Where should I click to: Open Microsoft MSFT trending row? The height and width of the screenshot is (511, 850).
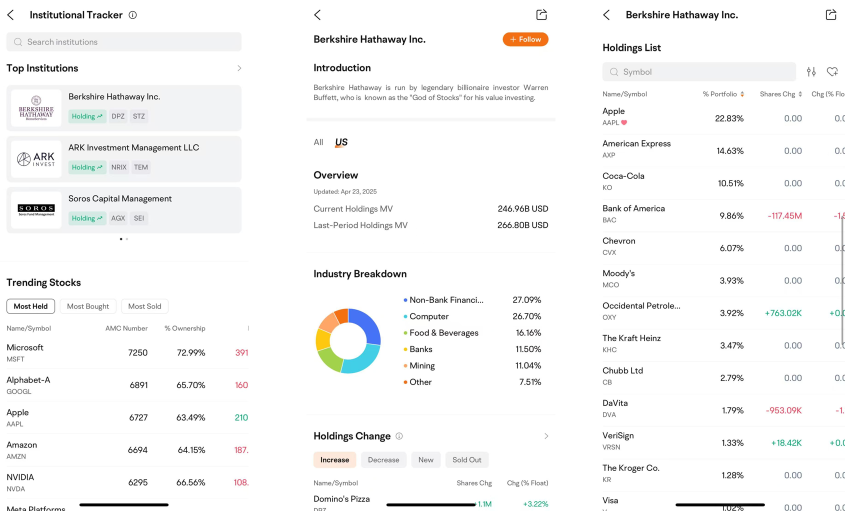pos(127,353)
